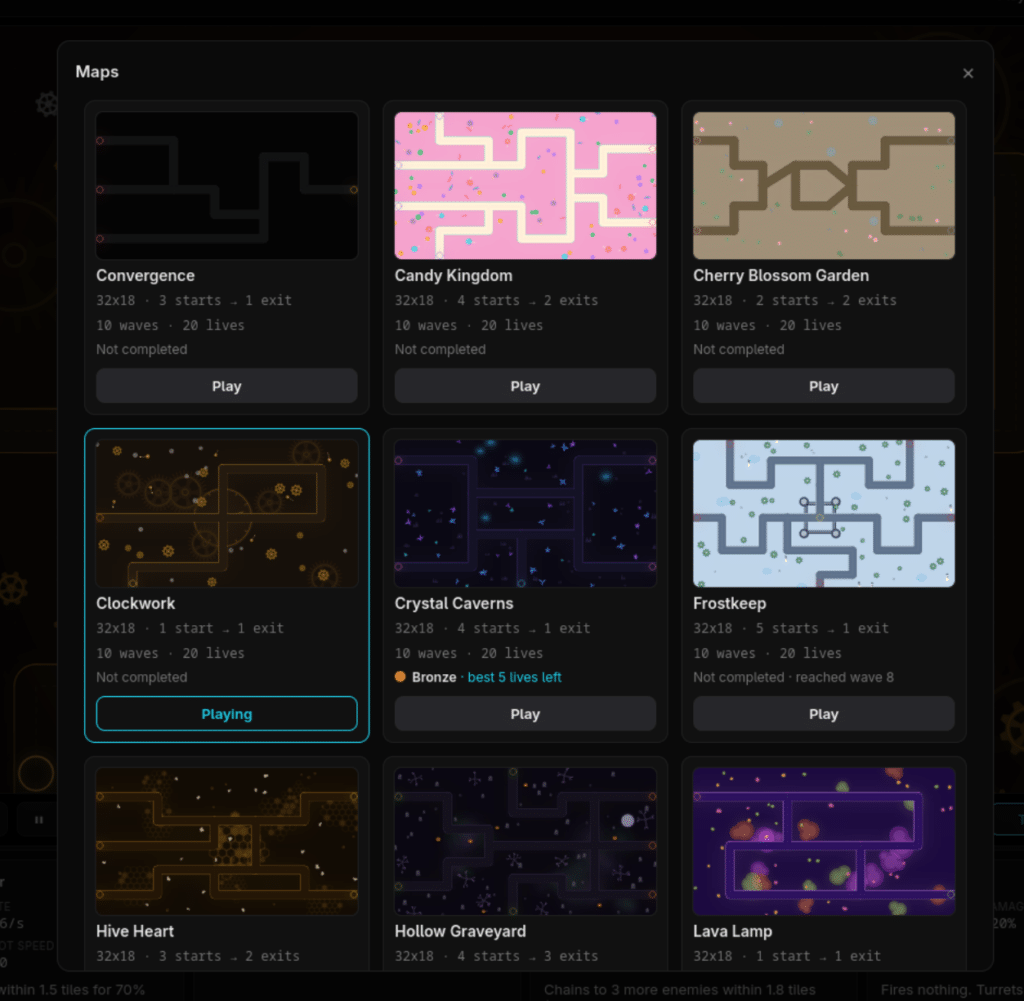Image resolution: width=1024 pixels, height=1001 pixels.
Task: Click the Cherry Blossom Garden map thumbnail
Action: (x=824, y=185)
